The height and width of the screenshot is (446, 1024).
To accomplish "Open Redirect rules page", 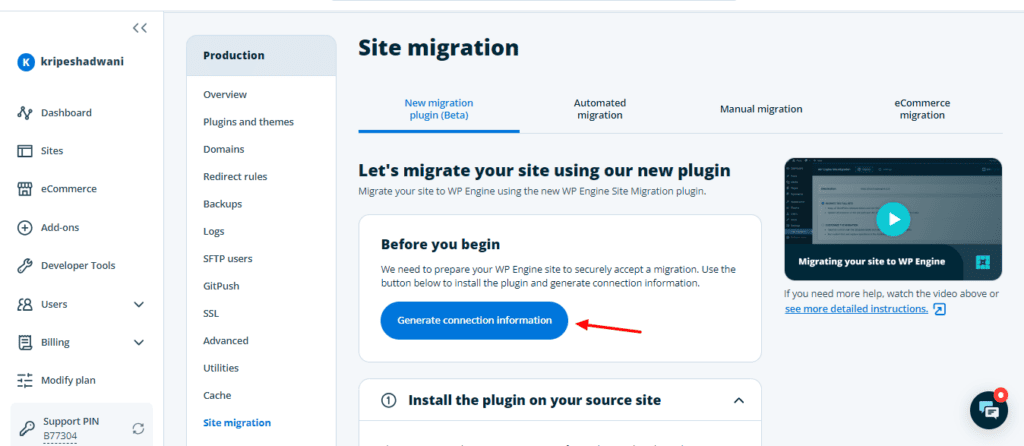I will click(235, 176).
